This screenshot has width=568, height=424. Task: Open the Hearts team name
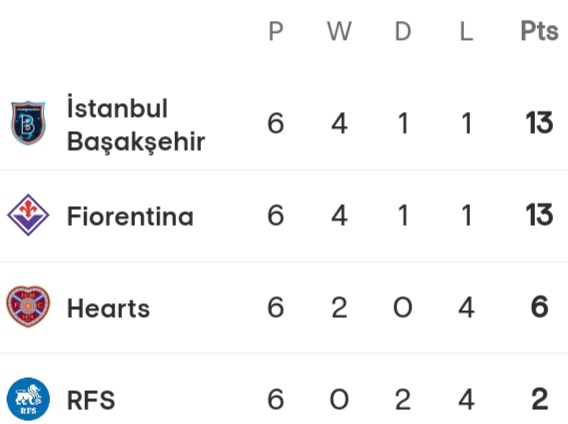point(108,308)
